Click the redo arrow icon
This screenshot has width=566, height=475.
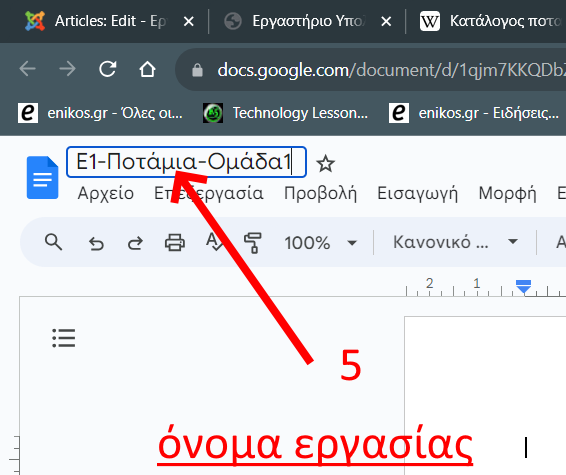point(135,243)
